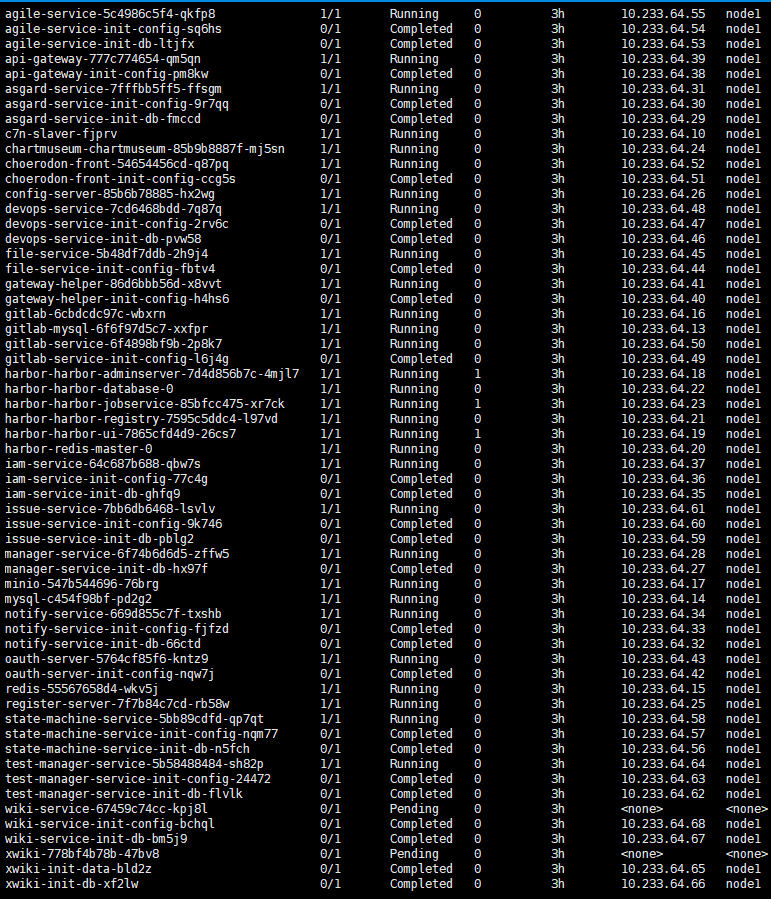Click IP address 10.233.64.55

(x=663, y=14)
